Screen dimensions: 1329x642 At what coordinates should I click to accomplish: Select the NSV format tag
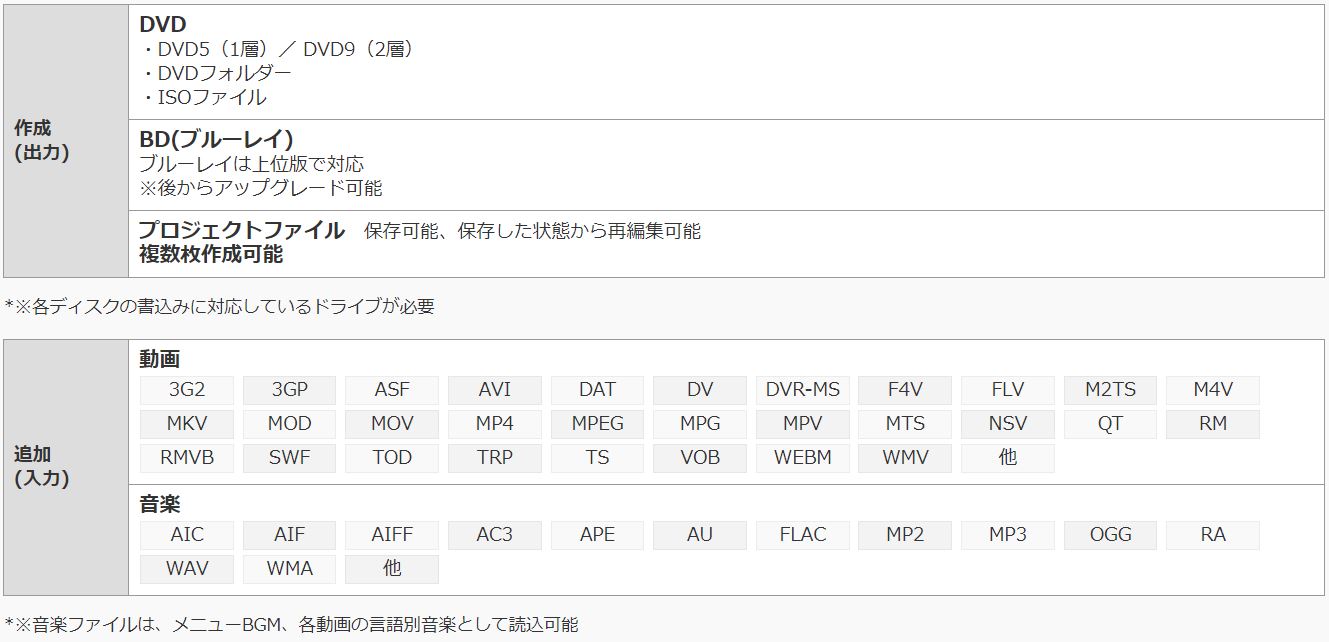[x=1008, y=424]
